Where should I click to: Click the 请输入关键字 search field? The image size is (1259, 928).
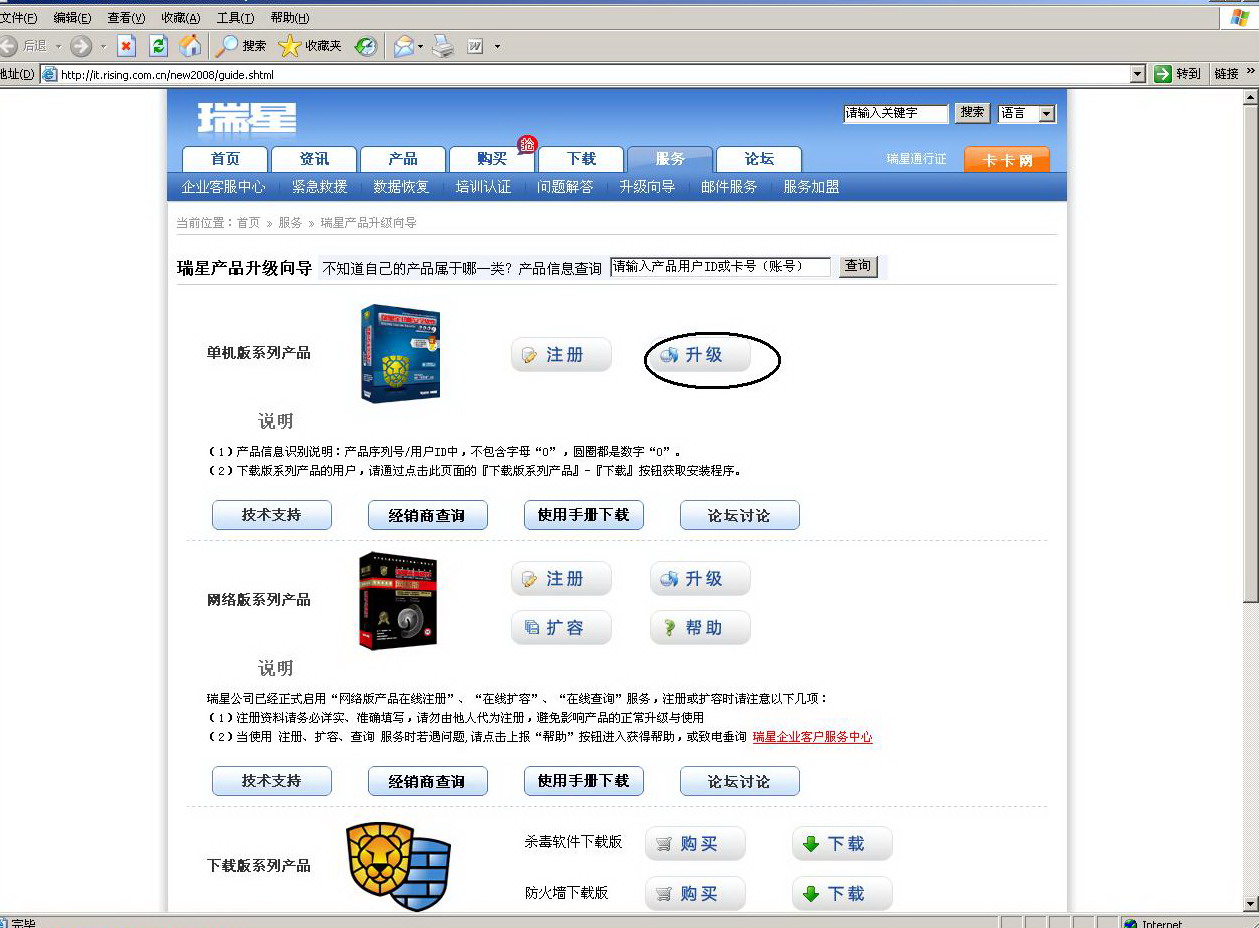[x=896, y=114]
